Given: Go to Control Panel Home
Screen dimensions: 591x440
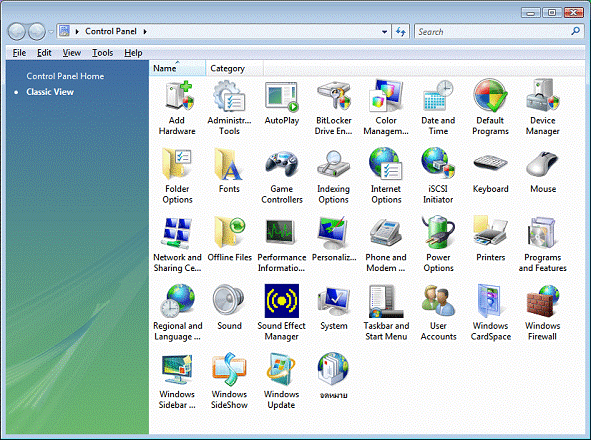Looking at the screenshot, I should click(65, 76).
